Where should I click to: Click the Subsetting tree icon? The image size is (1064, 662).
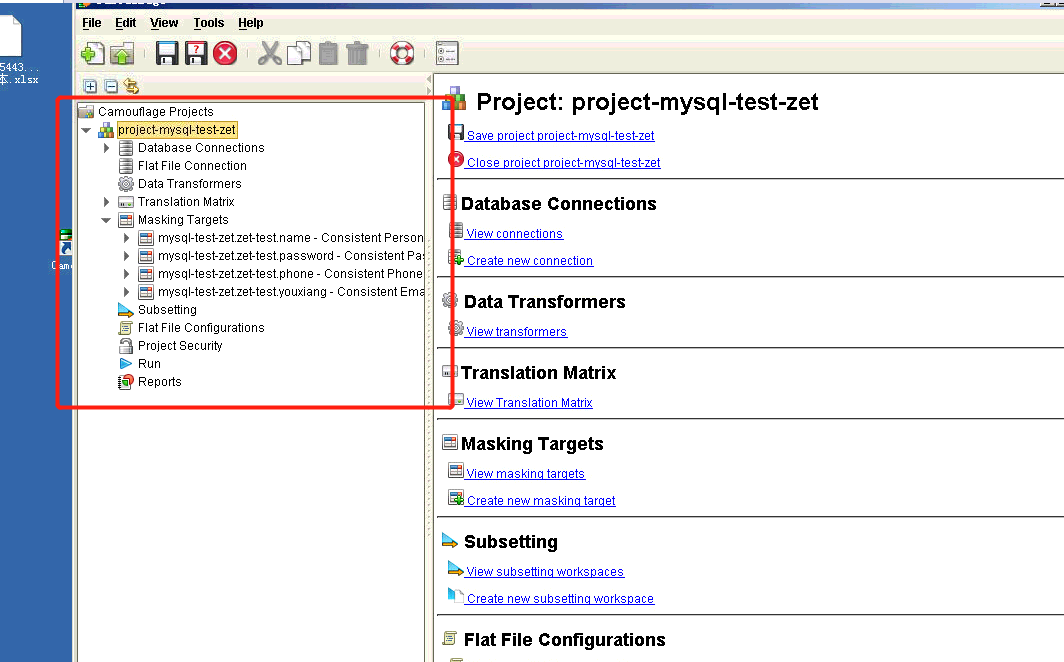126,310
